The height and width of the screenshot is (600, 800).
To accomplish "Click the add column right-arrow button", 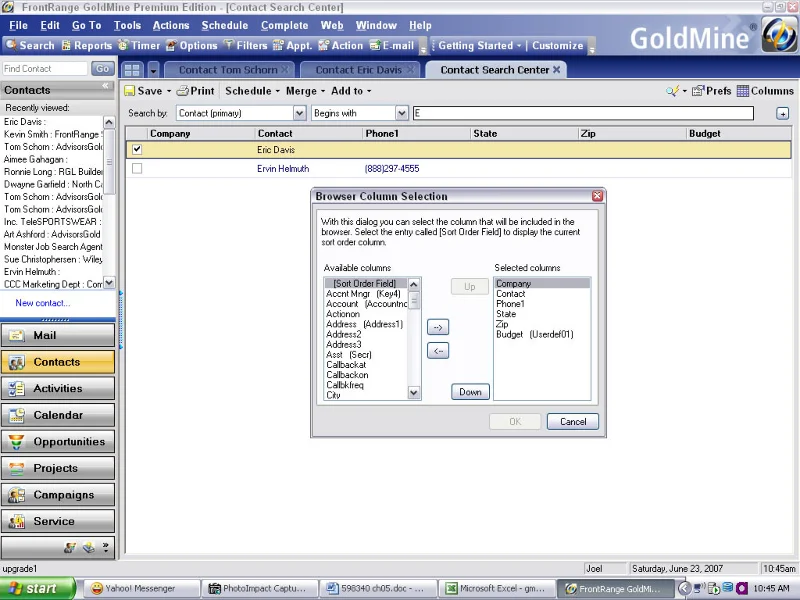I will click(x=438, y=327).
